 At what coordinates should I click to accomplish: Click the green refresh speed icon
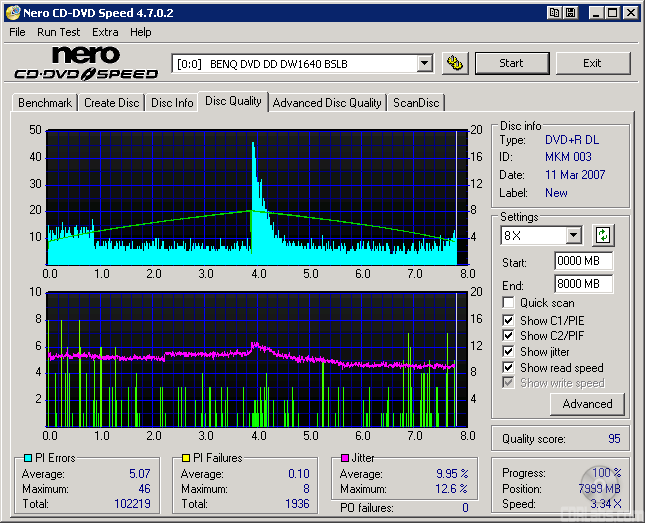click(603, 236)
